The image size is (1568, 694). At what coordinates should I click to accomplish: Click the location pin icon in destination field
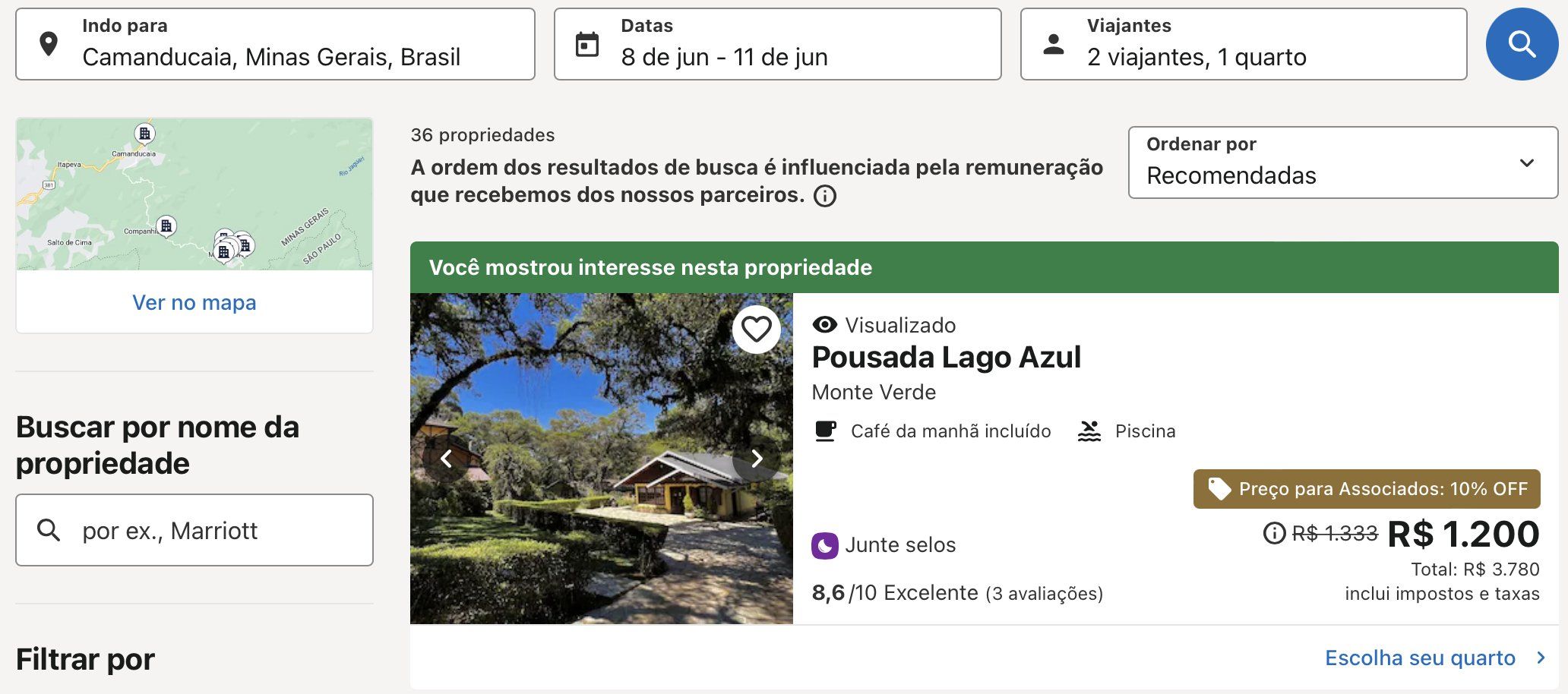click(x=49, y=45)
